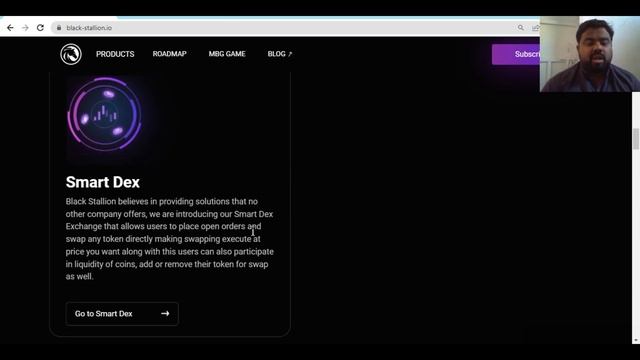Open the BLOG external link
Viewport: 640px width, 360px height.
point(280,54)
